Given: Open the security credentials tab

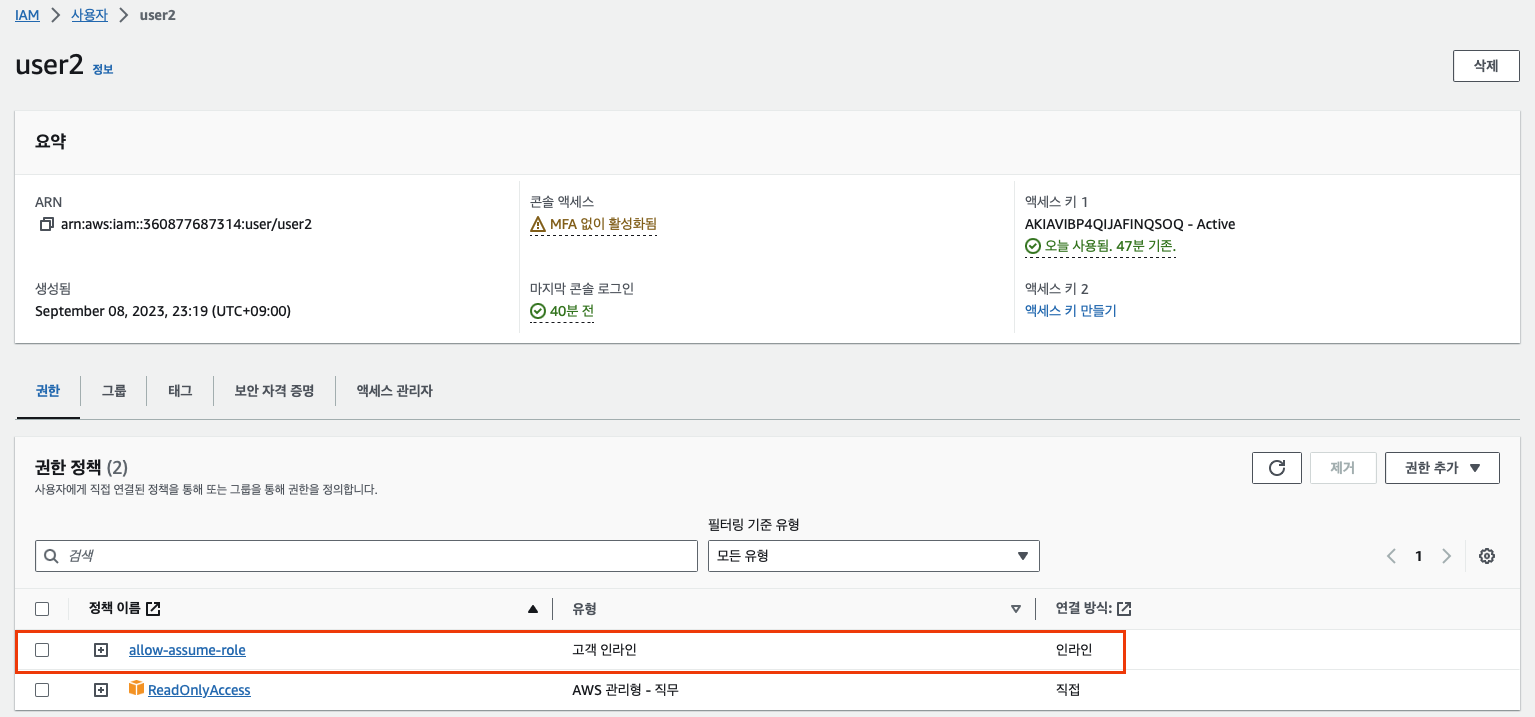Looking at the screenshot, I should (x=274, y=391).
